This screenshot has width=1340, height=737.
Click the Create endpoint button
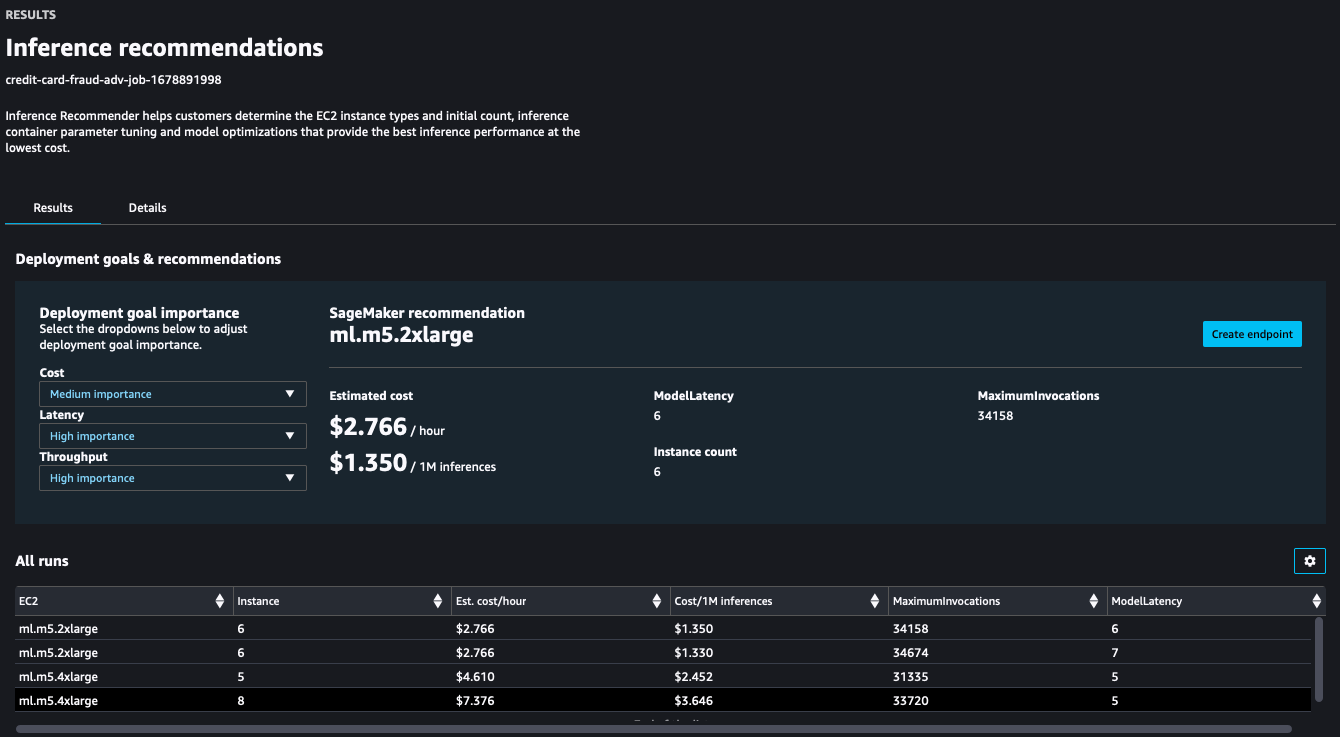pyautogui.click(x=1252, y=334)
